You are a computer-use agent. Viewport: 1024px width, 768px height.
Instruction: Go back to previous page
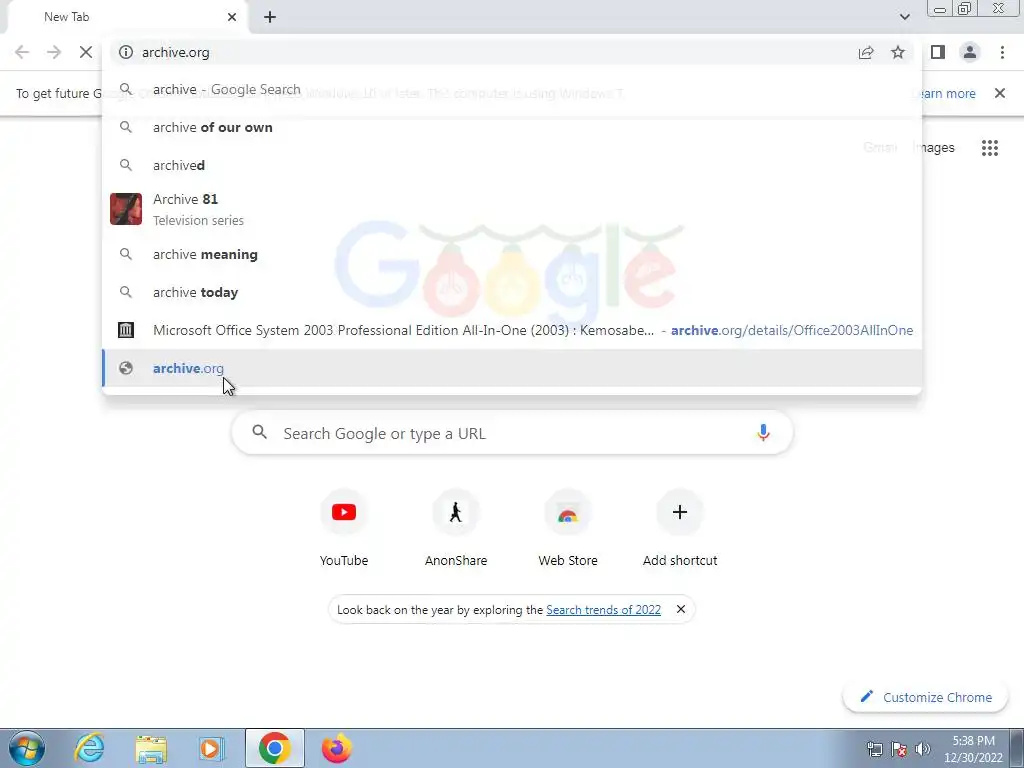click(x=22, y=52)
